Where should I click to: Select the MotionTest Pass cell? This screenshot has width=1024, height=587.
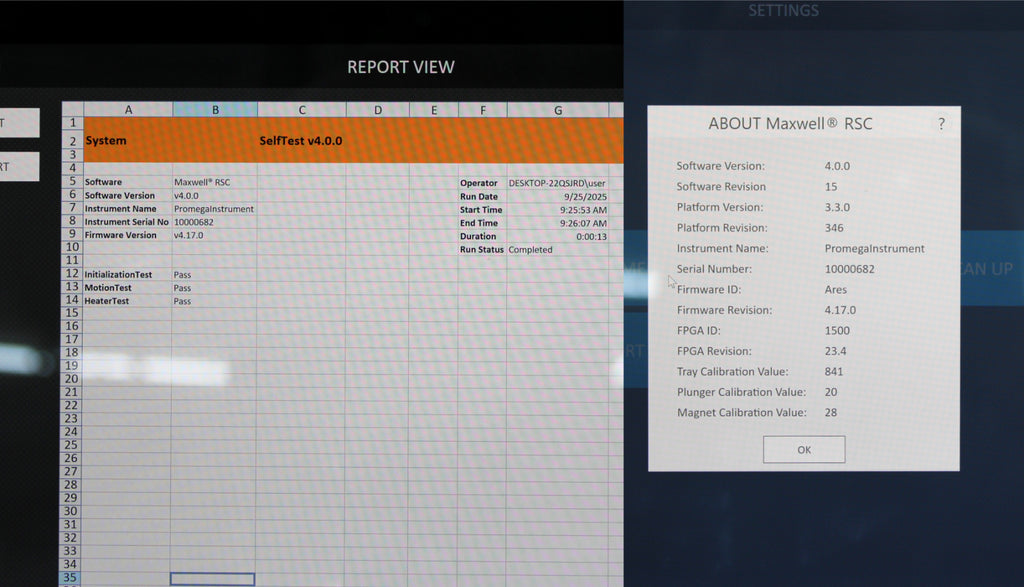pyautogui.click(x=213, y=288)
